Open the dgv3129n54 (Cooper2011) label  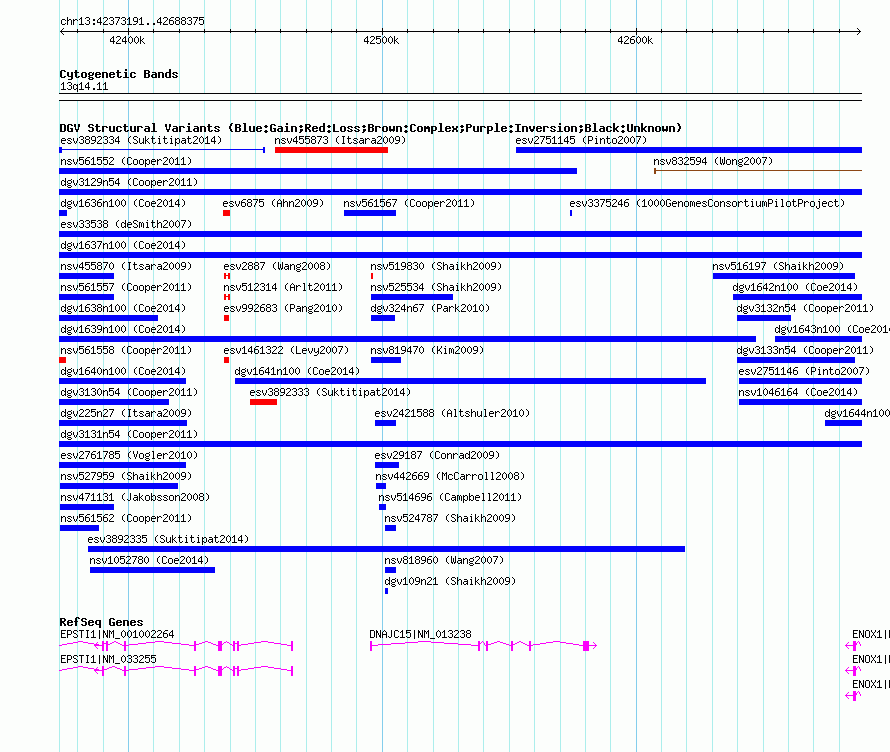coord(129,182)
